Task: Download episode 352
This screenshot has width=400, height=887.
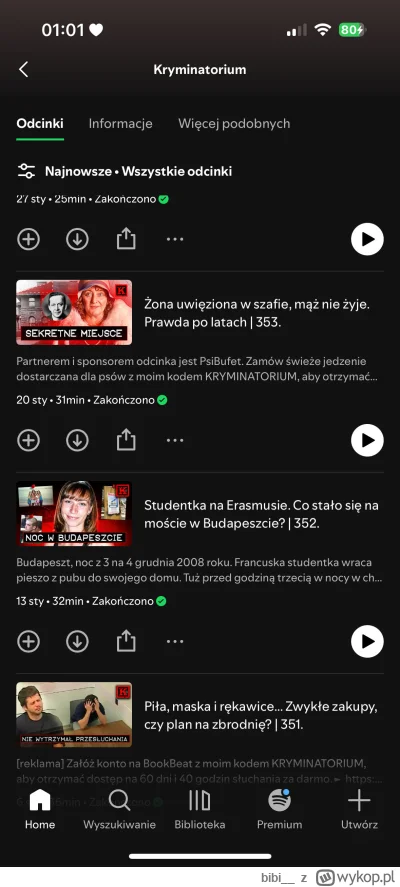Action: pyautogui.click(x=78, y=641)
